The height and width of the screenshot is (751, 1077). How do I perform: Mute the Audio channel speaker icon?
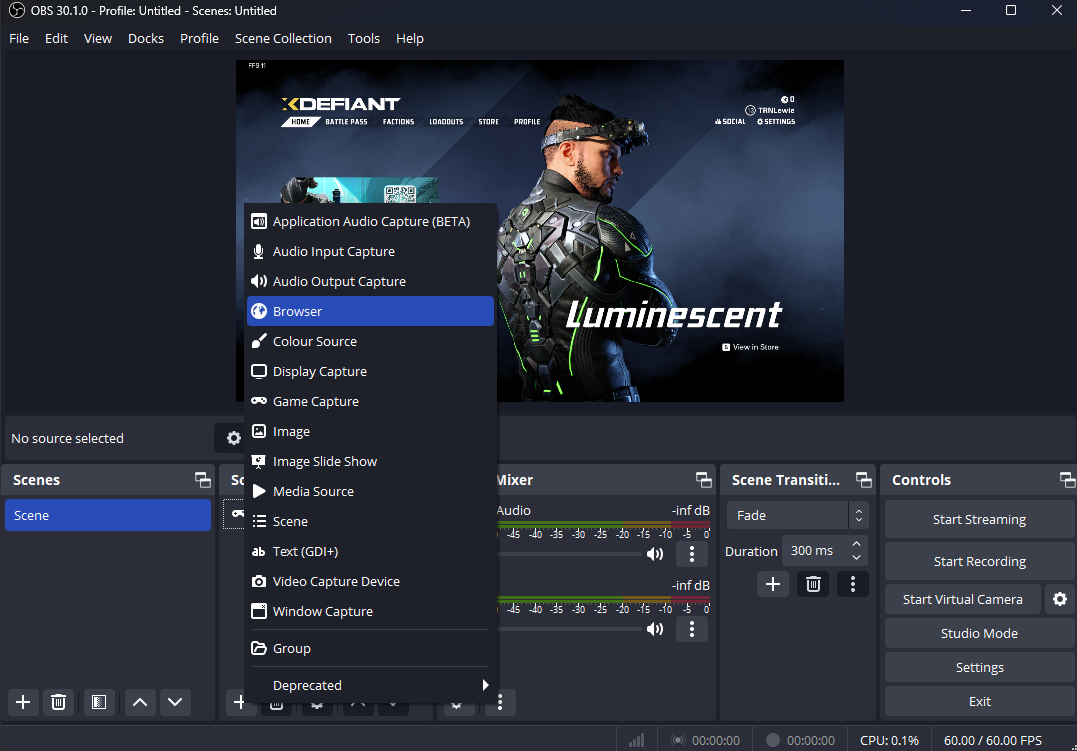[655, 554]
